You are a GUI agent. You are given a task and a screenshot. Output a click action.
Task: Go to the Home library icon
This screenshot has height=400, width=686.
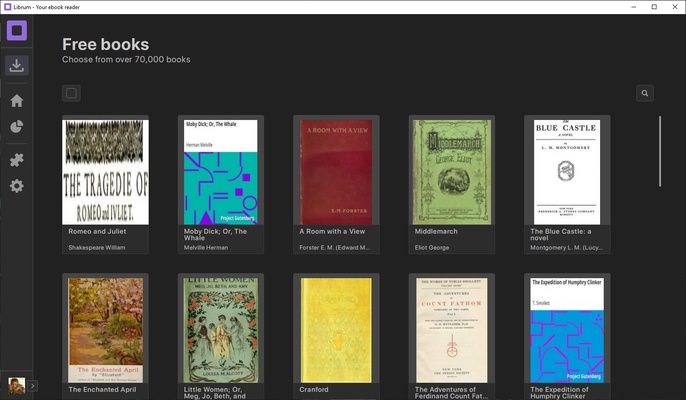click(x=17, y=101)
